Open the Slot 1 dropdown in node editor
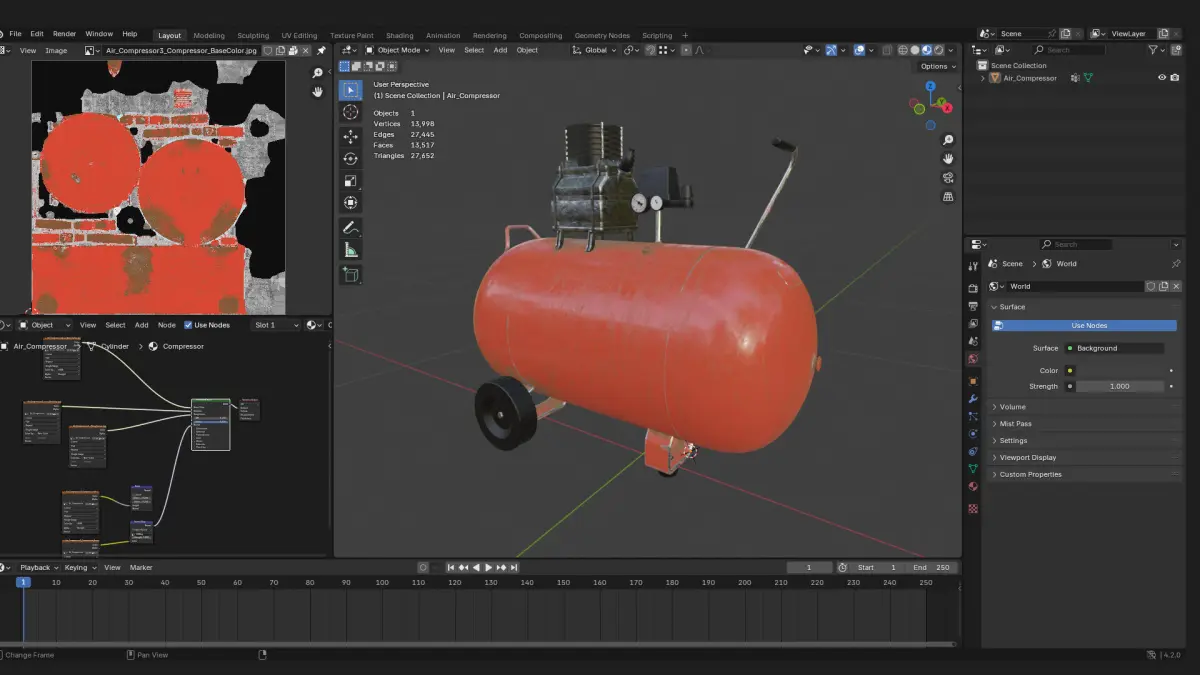 click(276, 325)
